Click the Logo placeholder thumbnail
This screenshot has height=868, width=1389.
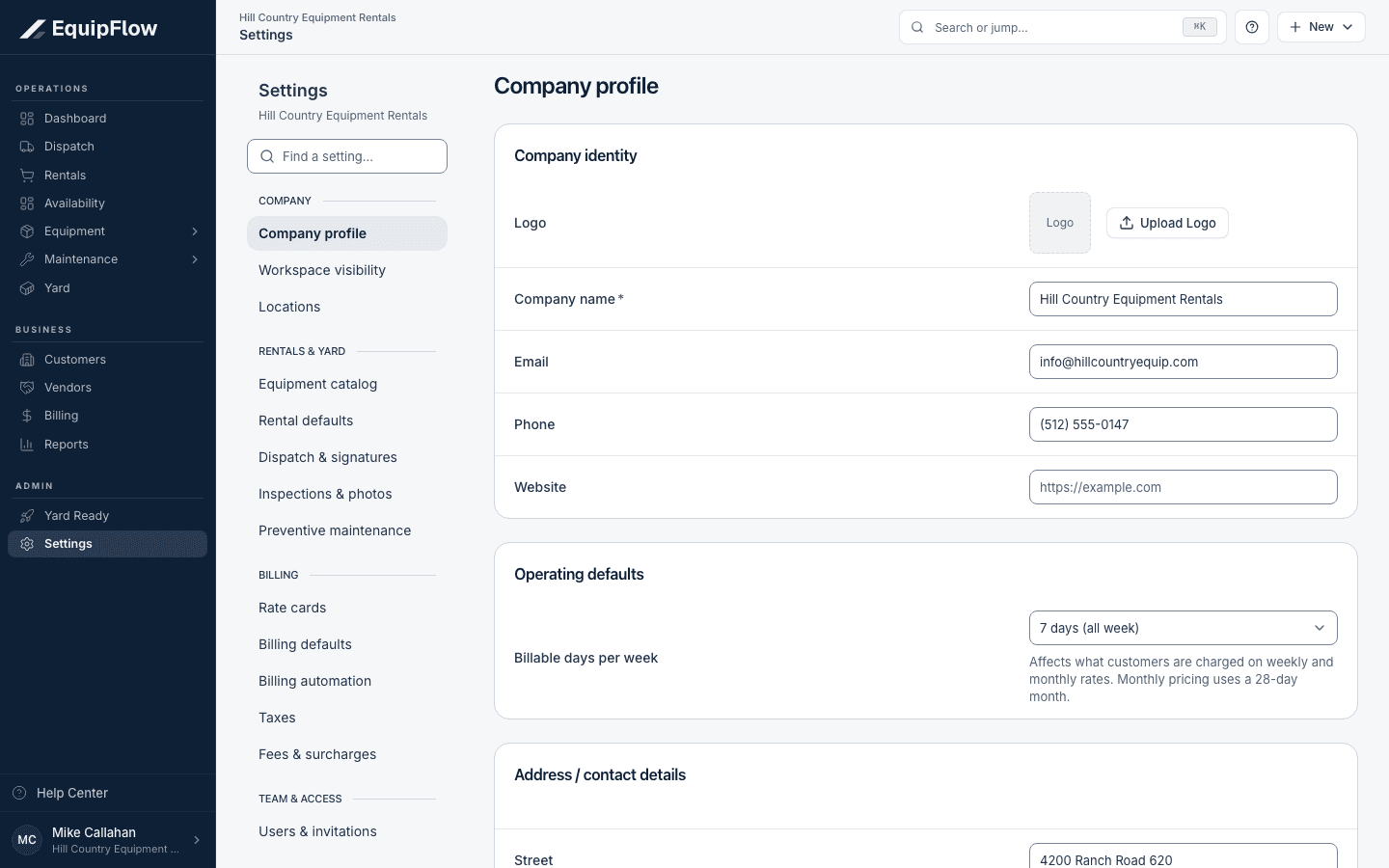pyautogui.click(x=1060, y=223)
